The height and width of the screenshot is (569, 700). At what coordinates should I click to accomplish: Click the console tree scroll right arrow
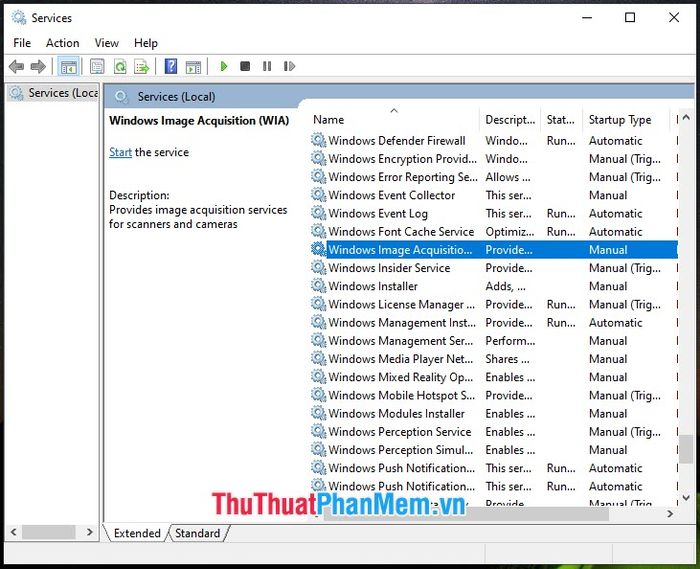point(90,532)
